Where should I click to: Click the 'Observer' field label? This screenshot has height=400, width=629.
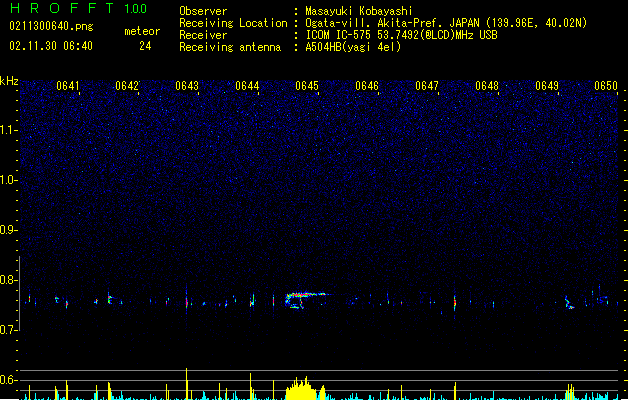click(x=203, y=11)
